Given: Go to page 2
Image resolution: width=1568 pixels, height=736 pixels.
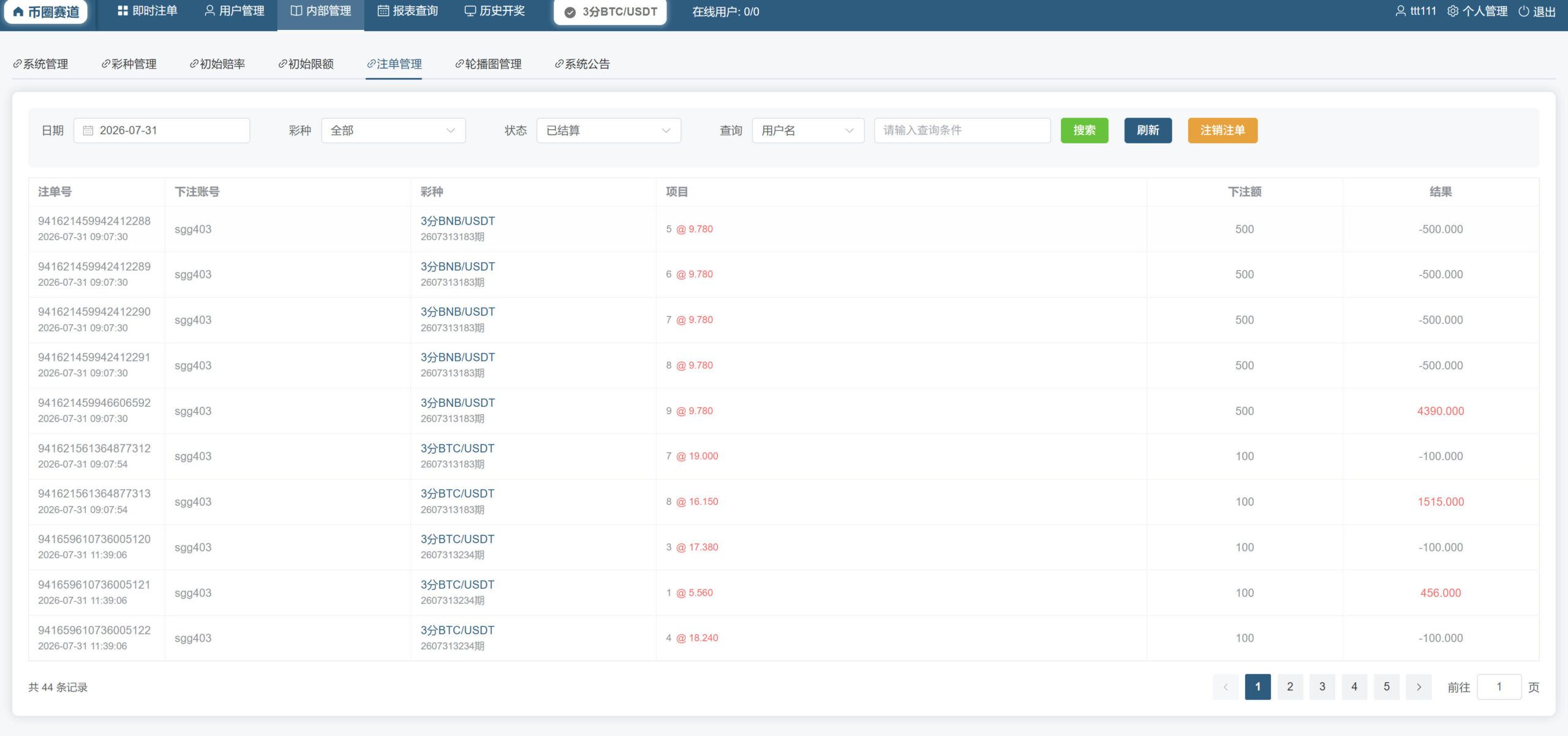Looking at the screenshot, I should pyautogui.click(x=1290, y=687).
